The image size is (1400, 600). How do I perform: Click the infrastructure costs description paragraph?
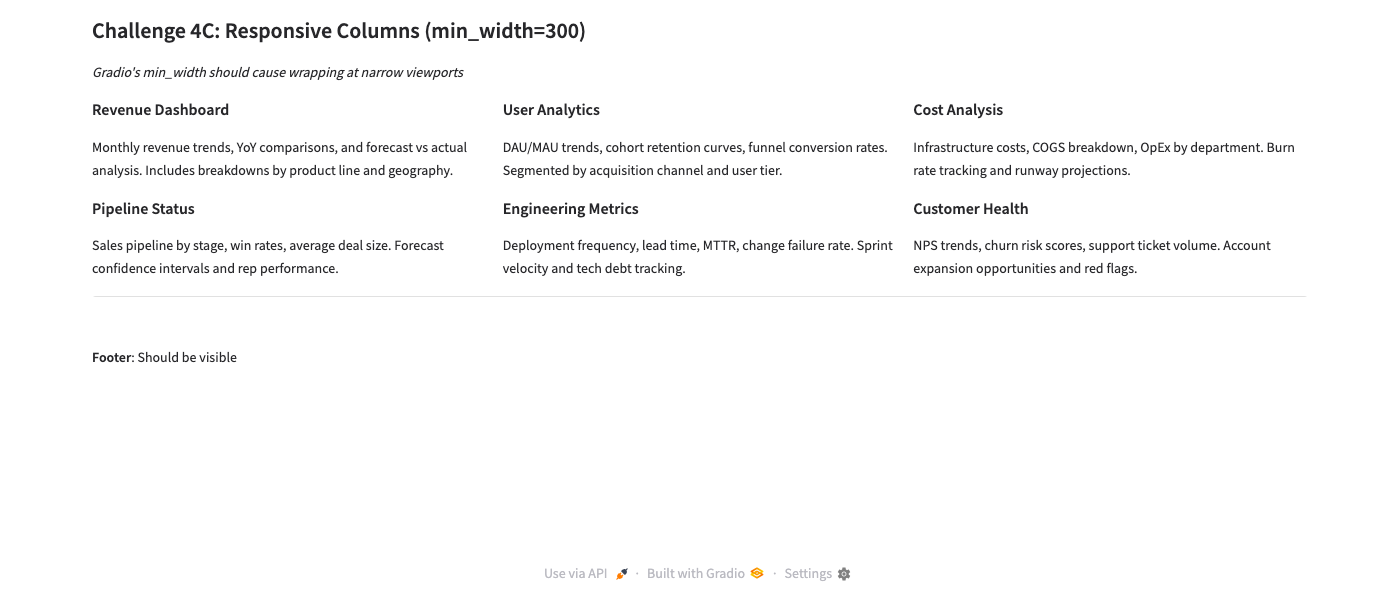pyautogui.click(x=1103, y=159)
